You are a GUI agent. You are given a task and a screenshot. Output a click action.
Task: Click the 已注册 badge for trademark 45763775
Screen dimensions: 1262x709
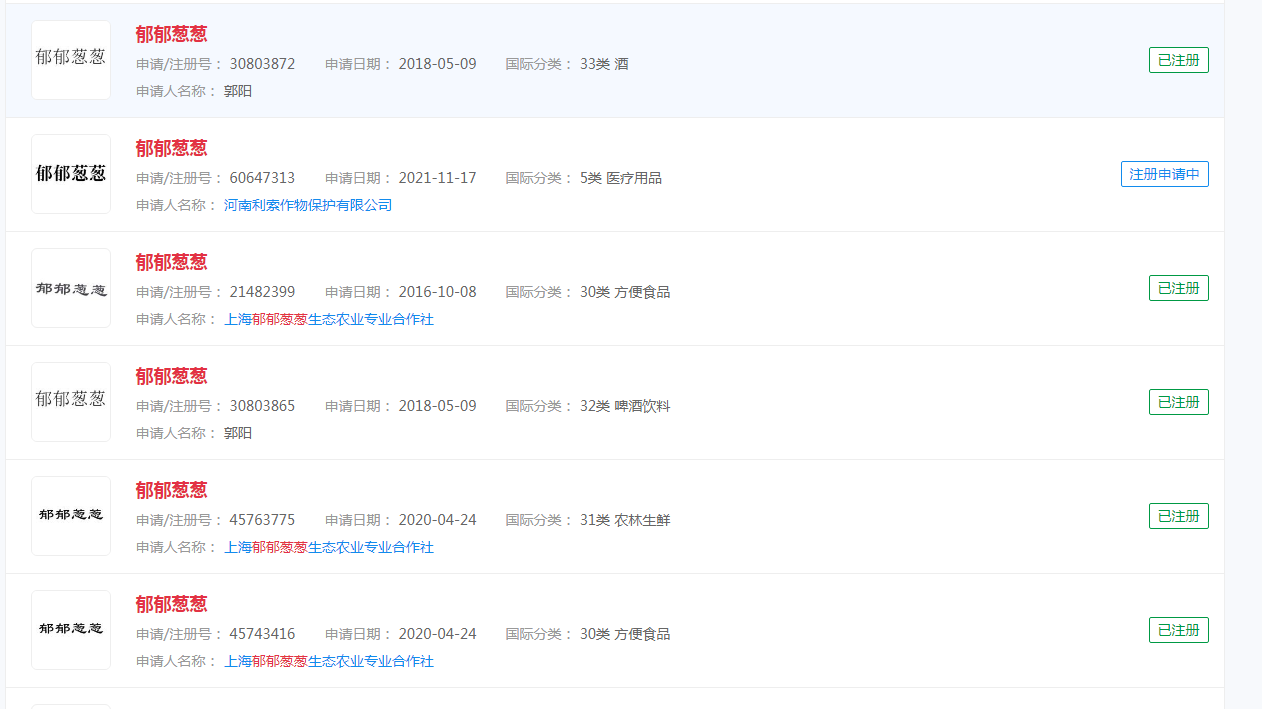click(x=1178, y=515)
